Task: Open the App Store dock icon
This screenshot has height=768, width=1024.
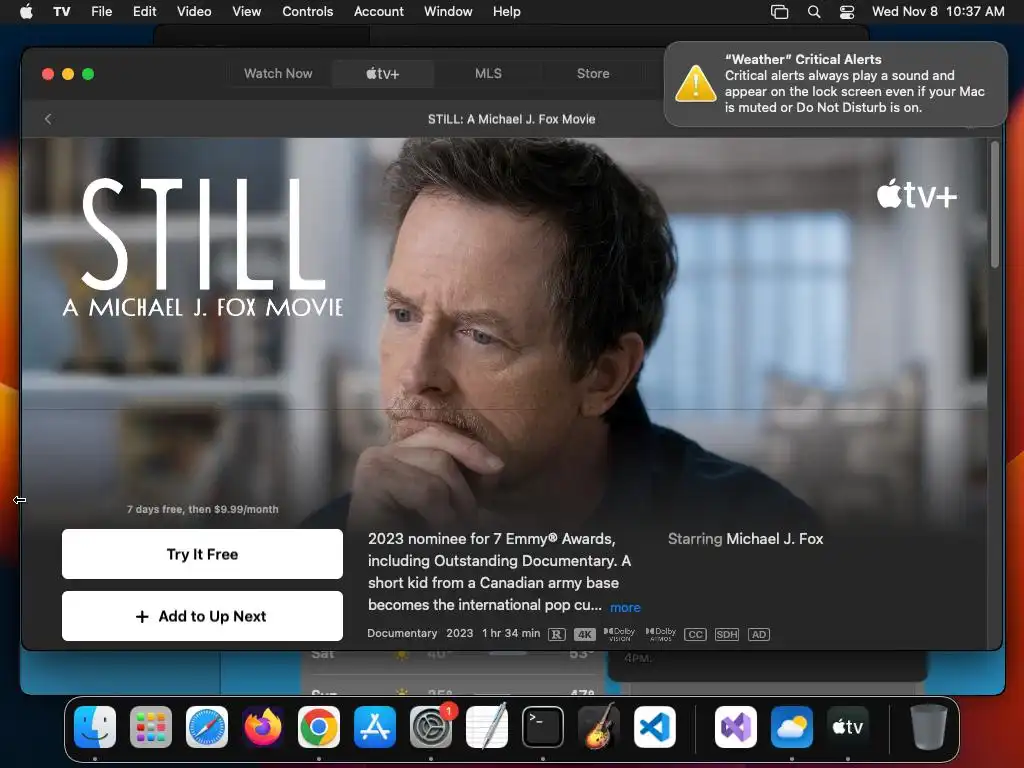Action: pyautogui.click(x=375, y=727)
